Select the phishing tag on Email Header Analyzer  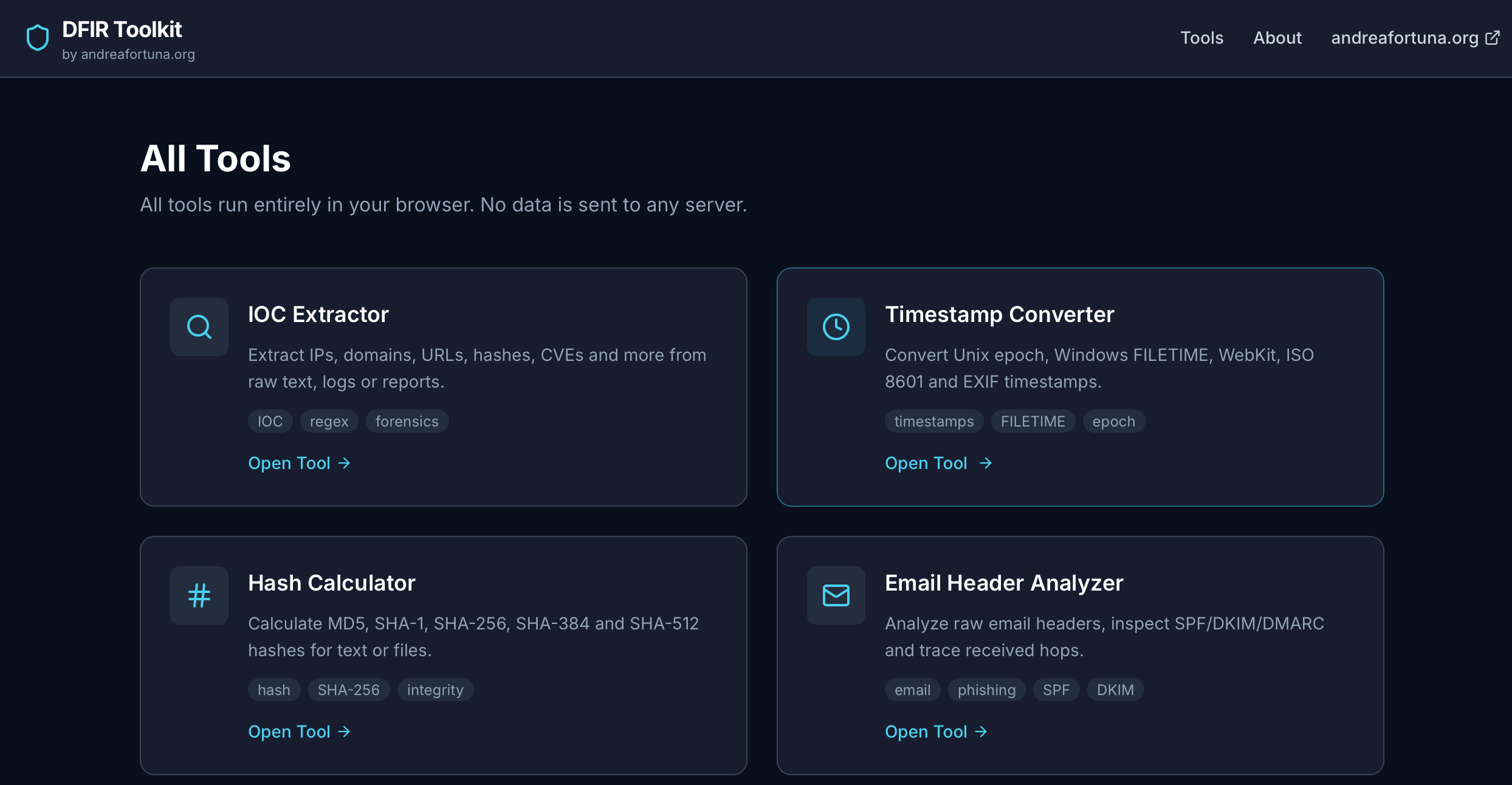point(986,690)
